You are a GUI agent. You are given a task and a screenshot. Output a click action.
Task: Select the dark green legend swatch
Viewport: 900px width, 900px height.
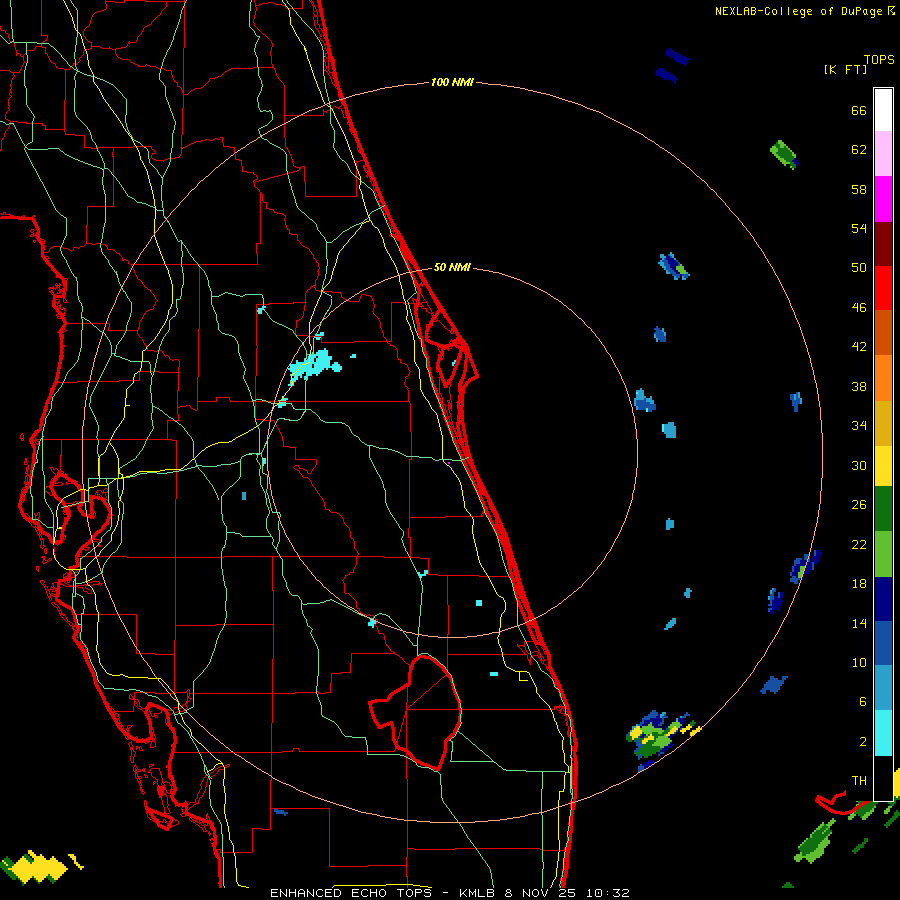pyautogui.click(x=883, y=509)
